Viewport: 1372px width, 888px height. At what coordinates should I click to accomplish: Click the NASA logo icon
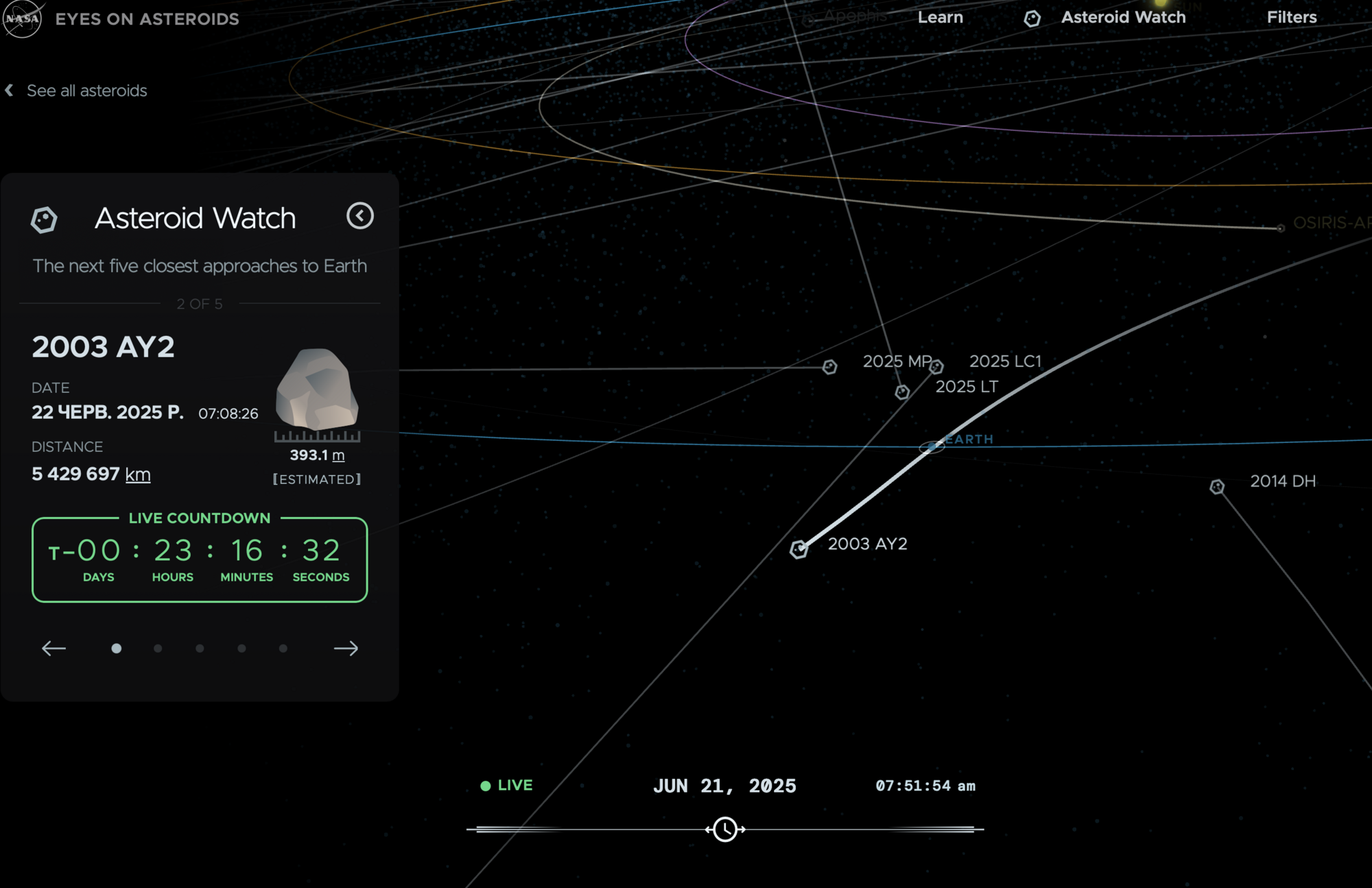[22, 19]
